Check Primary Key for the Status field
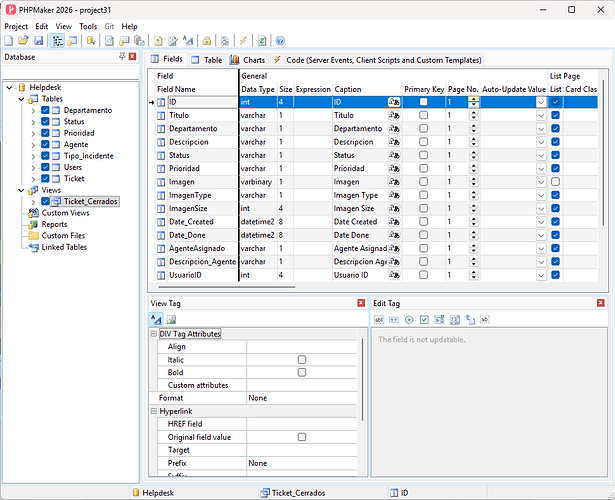This screenshot has height=500, width=615. point(423,155)
